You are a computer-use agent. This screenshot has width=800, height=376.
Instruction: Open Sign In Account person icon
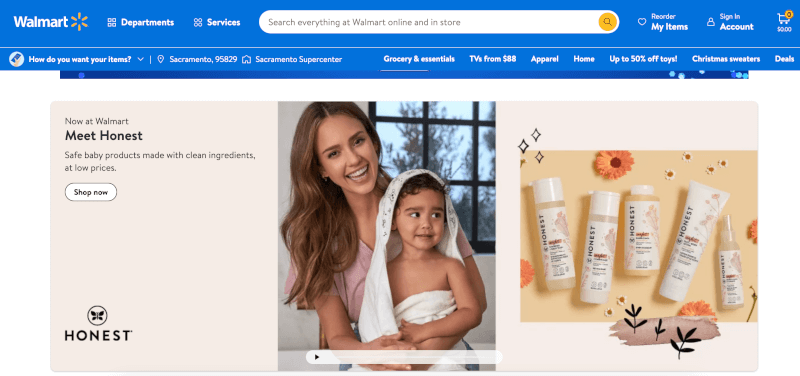point(711,22)
